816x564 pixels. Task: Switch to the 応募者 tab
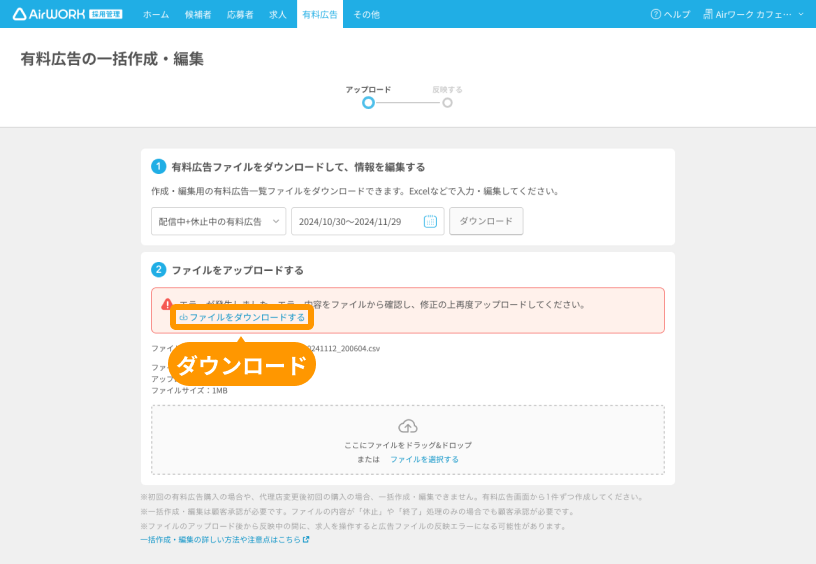click(x=240, y=15)
